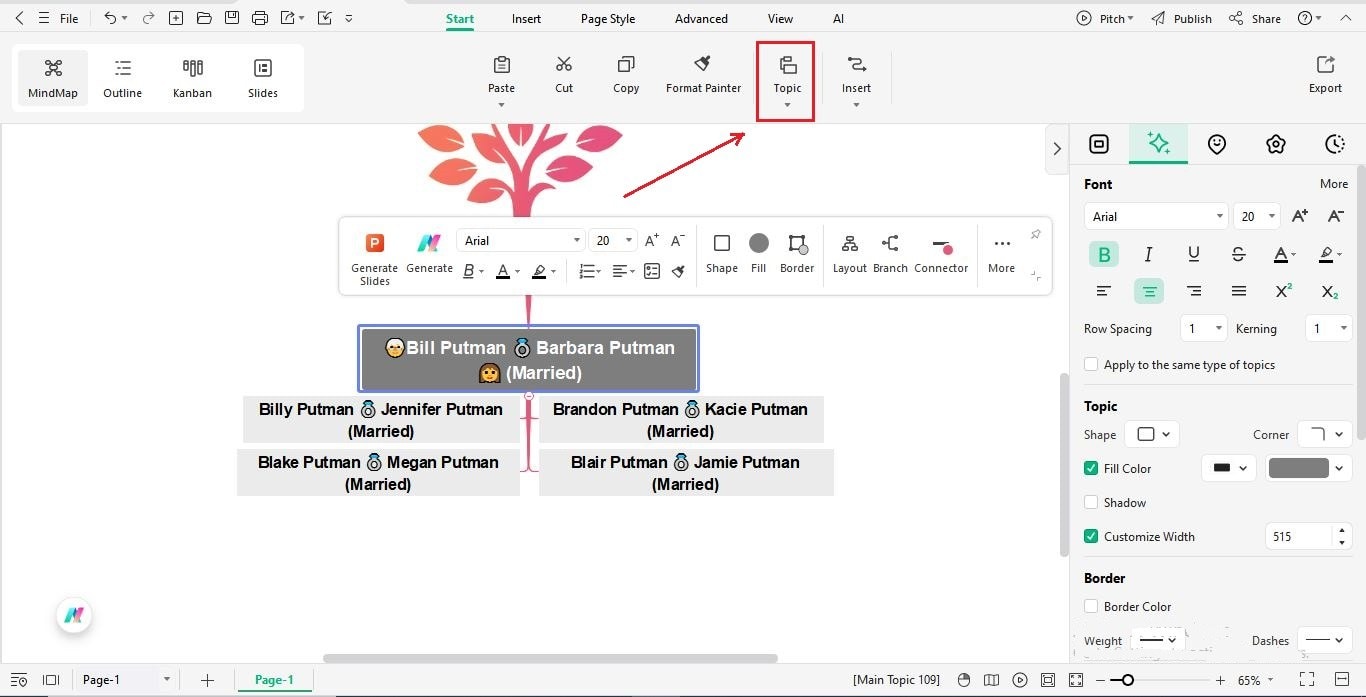Open the Corner style dropdown
This screenshot has width=1366, height=697.
click(x=1325, y=434)
